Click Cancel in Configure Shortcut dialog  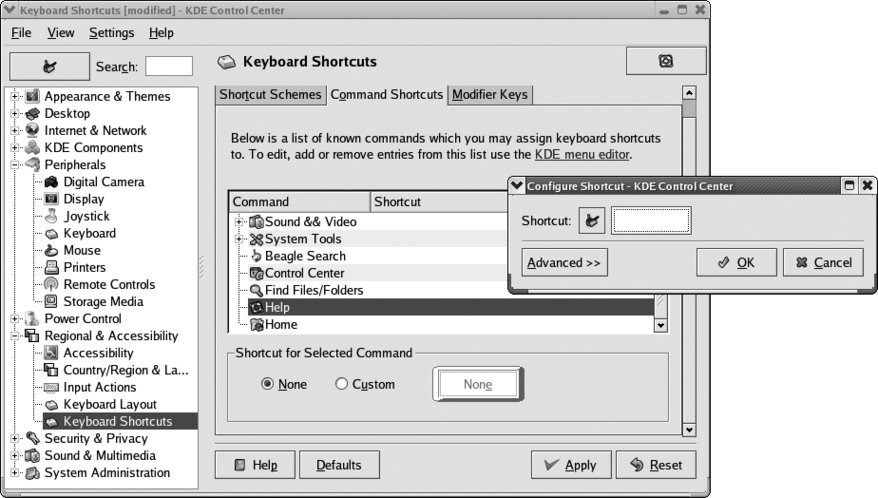pyautogui.click(x=823, y=262)
